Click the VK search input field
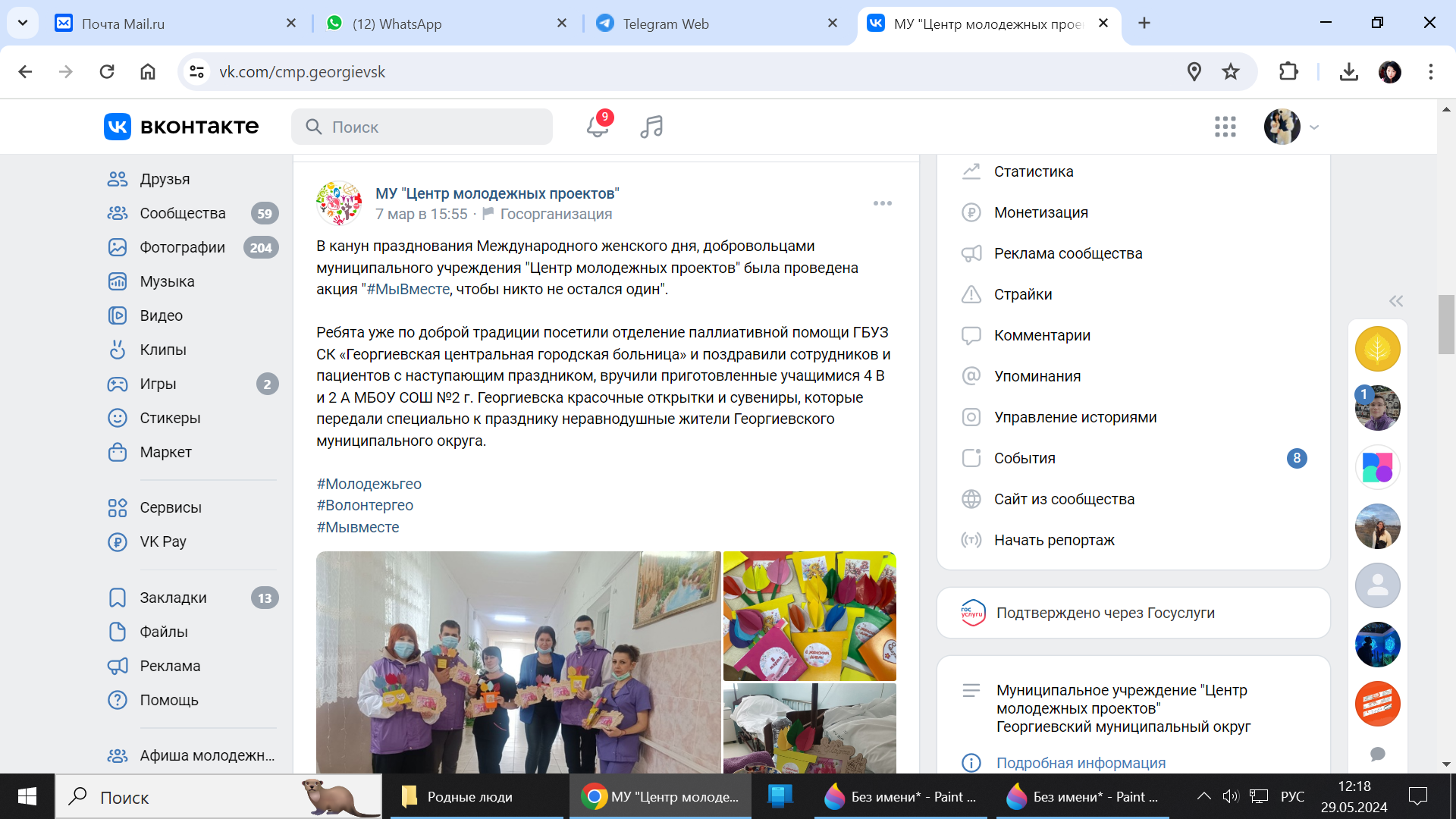1456x819 pixels. tap(432, 127)
